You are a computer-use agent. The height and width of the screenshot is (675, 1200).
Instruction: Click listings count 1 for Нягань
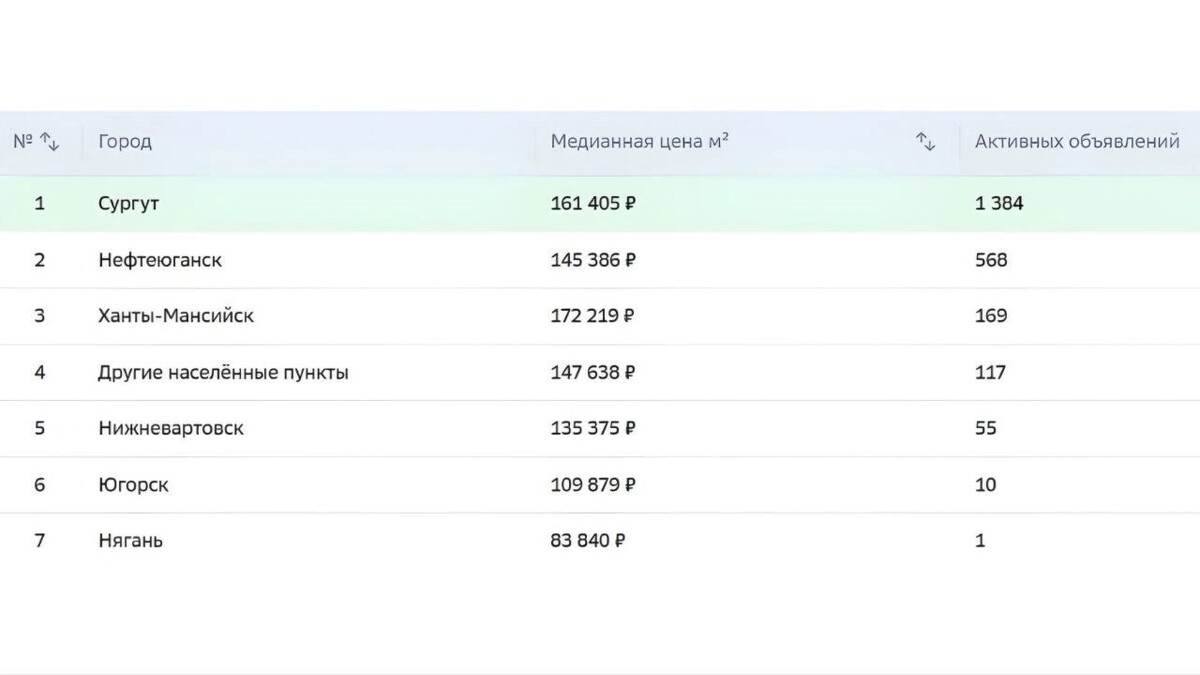pyautogui.click(x=980, y=541)
